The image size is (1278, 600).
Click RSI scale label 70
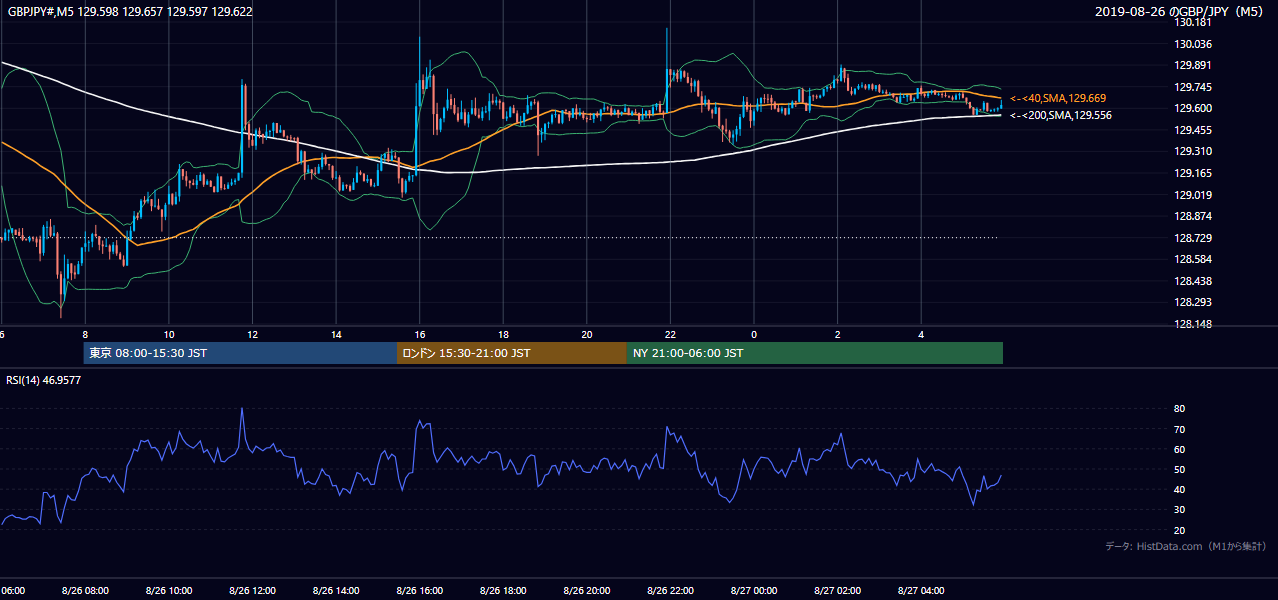(1180, 429)
